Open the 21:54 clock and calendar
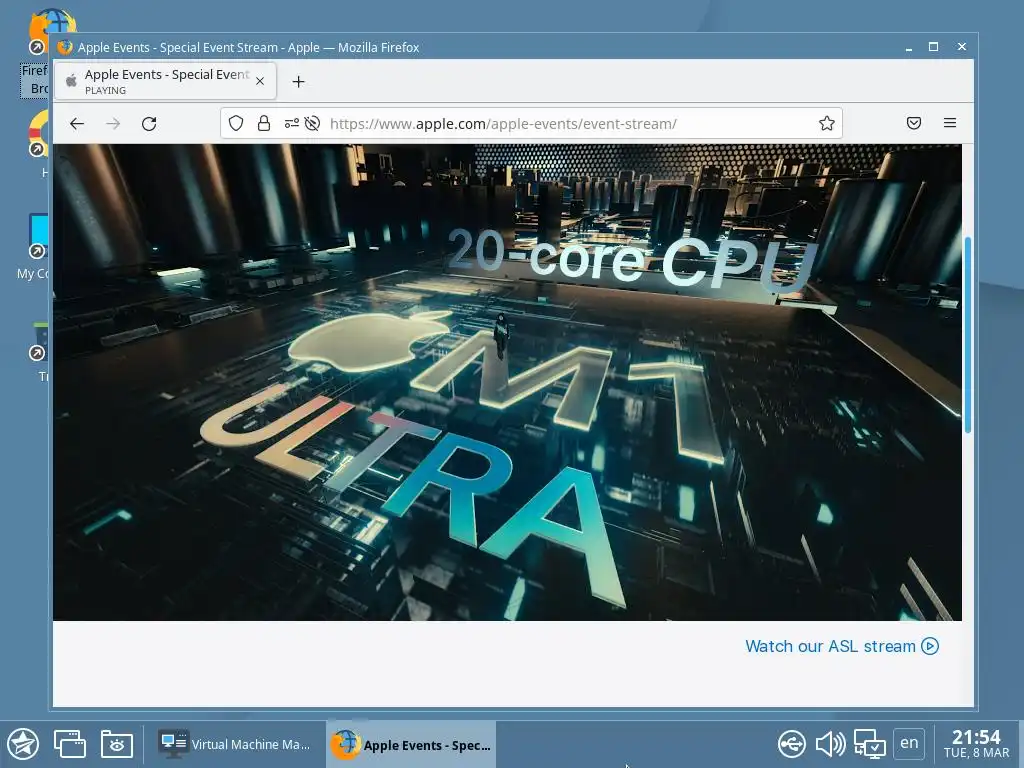Image resolution: width=1024 pixels, height=768 pixels. click(976, 744)
